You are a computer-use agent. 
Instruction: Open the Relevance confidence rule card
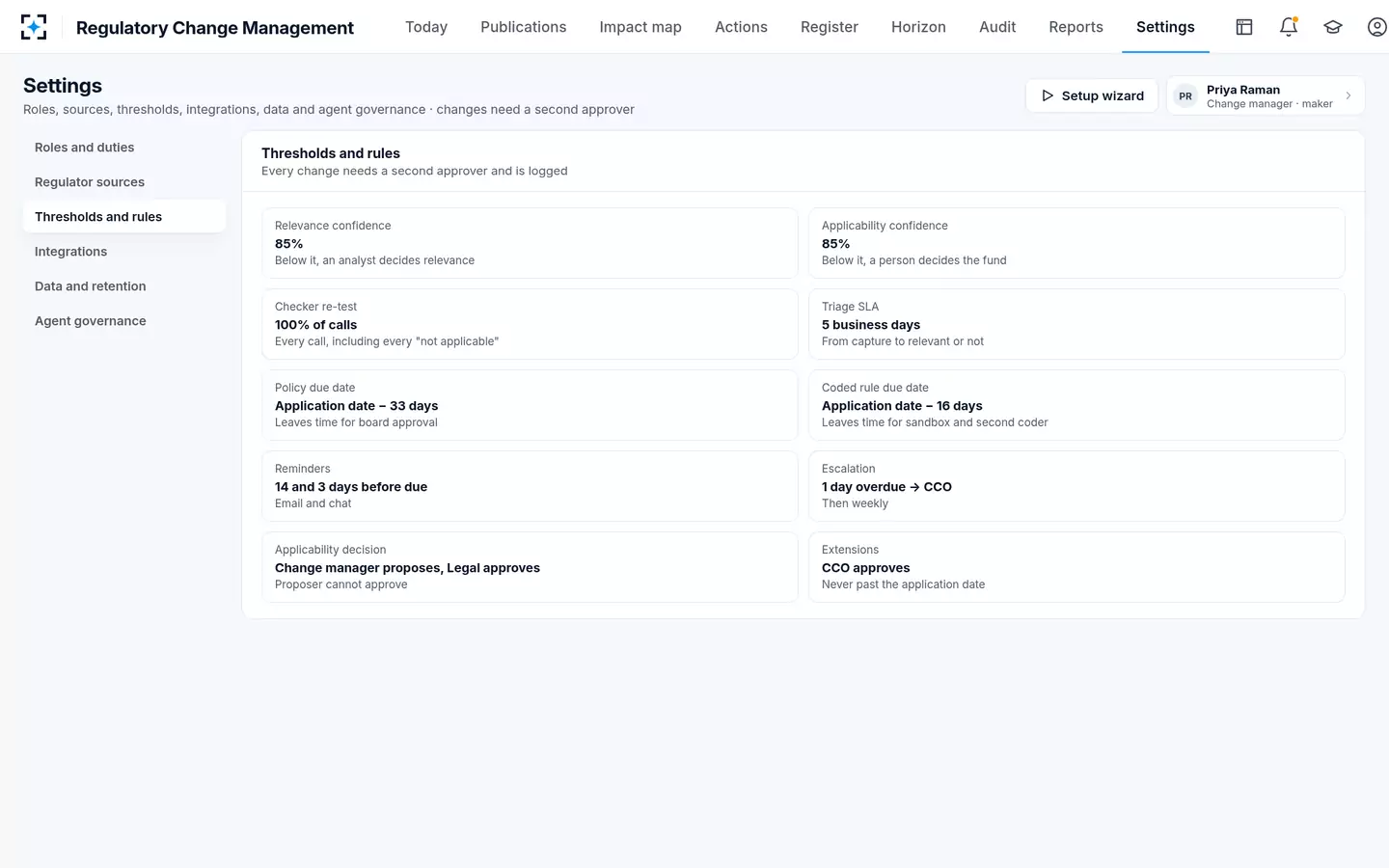(x=530, y=243)
